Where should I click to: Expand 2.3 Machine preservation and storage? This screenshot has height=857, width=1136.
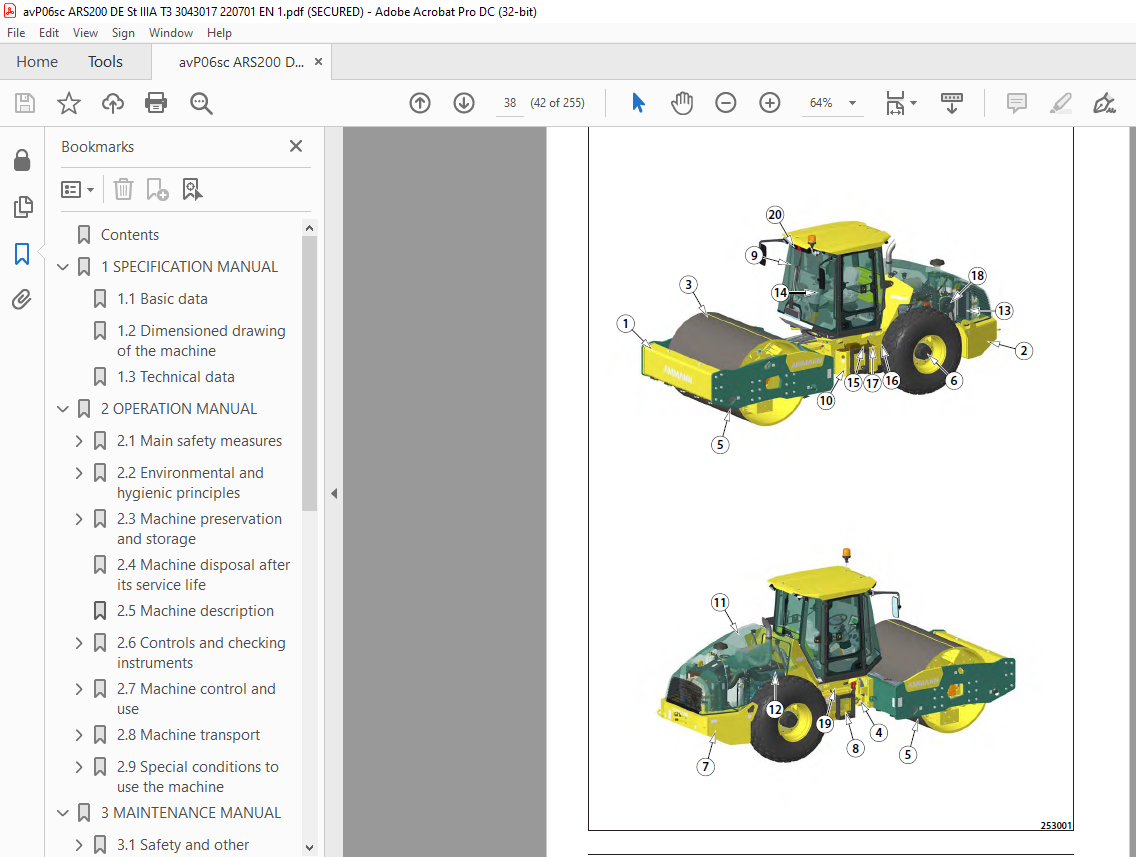[79, 519]
